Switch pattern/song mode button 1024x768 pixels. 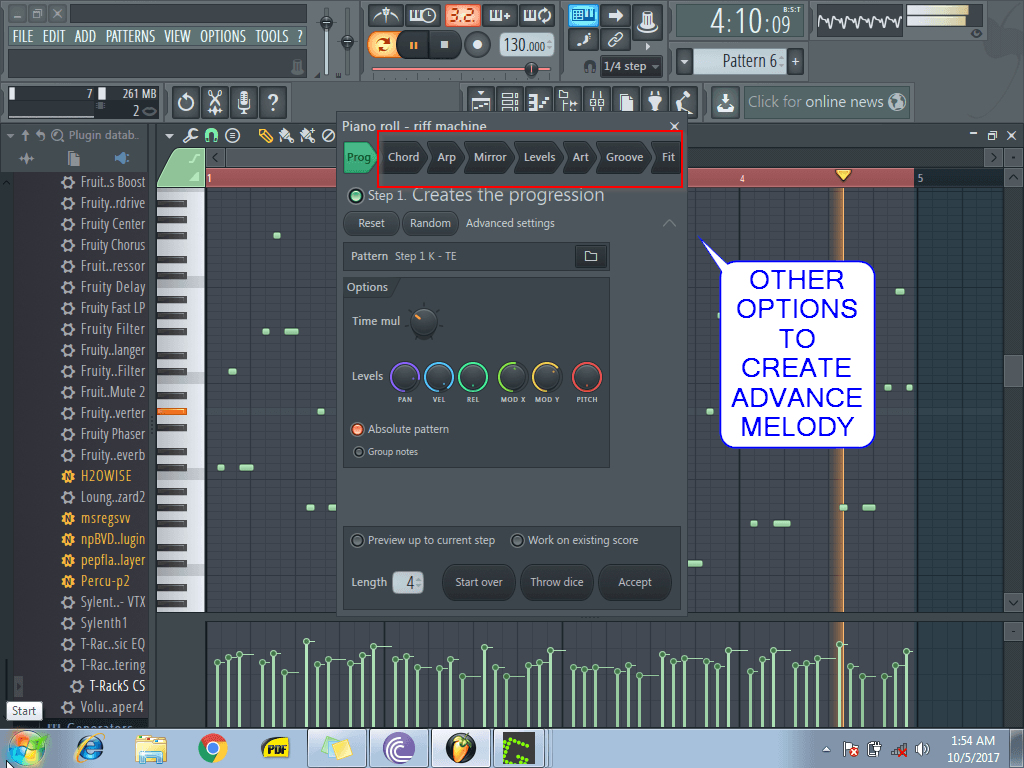click(x=382, y=45)
